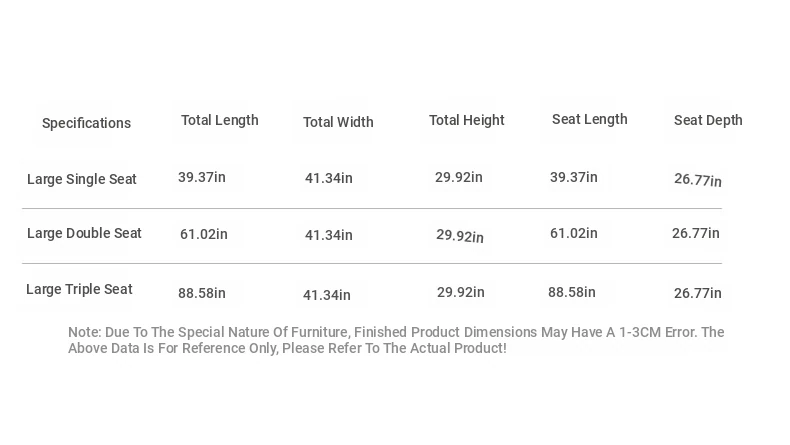The width and height of the screenshot is (790, 445).
Task: Click Large Triple Seat Seat Depth 26.77in
Action: 698,293
